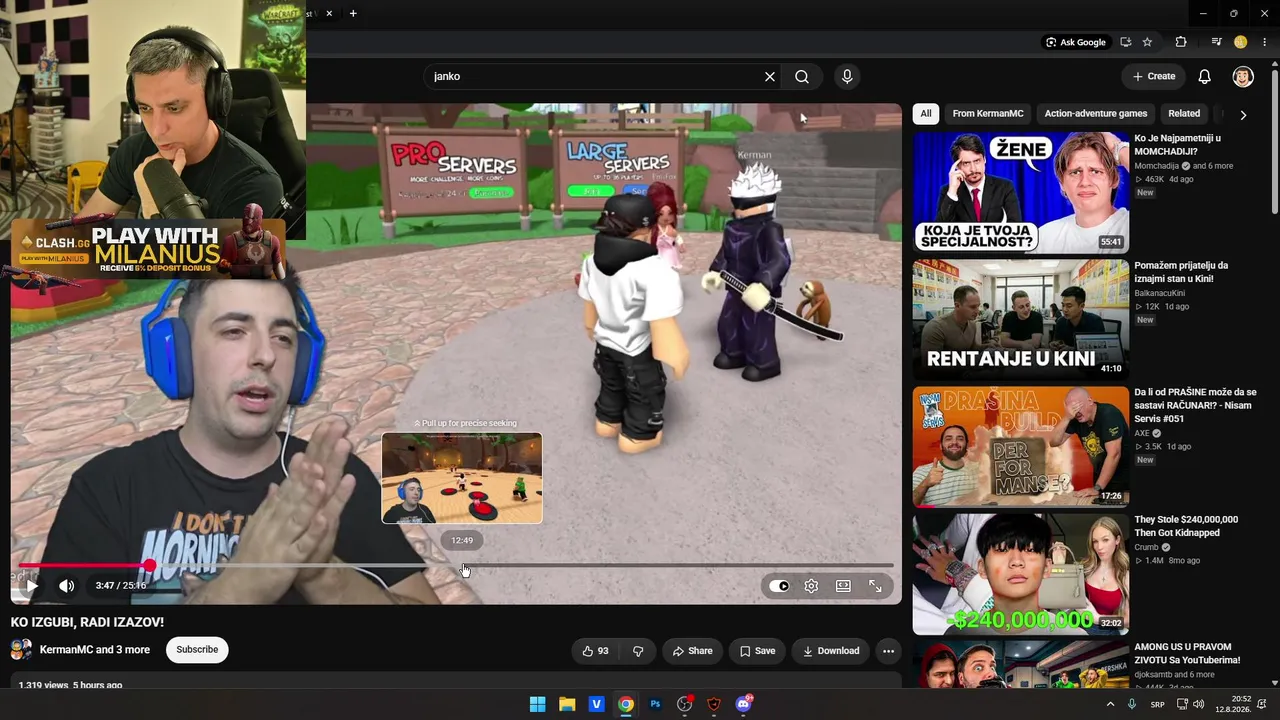Viewport: 1280px width, 720px height.
Task: Open 'Ko Je Najpametniji u MOMCHADIJI?' thumbnail
Action: tap(1020, 192)
